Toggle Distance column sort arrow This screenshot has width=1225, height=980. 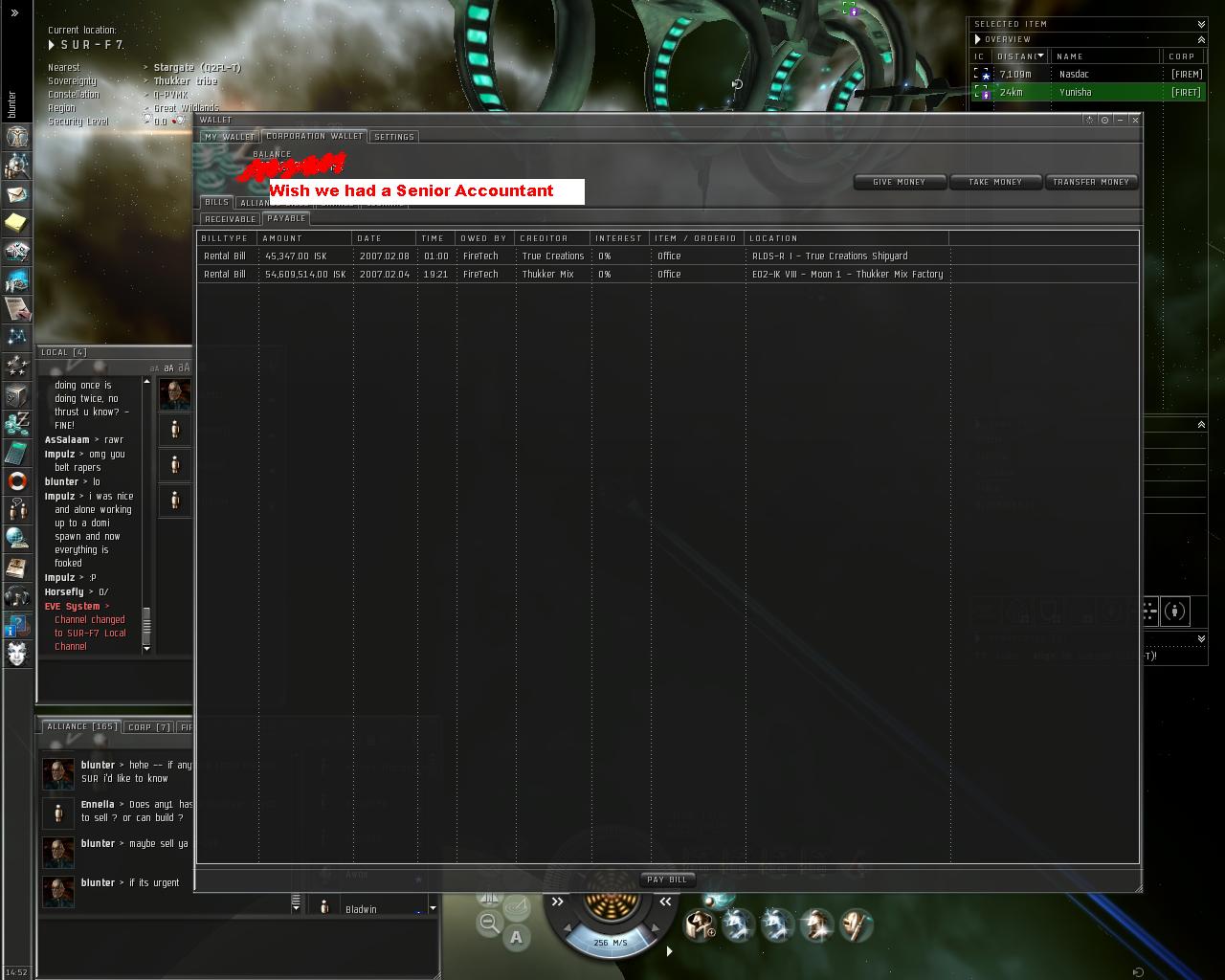1040,56
